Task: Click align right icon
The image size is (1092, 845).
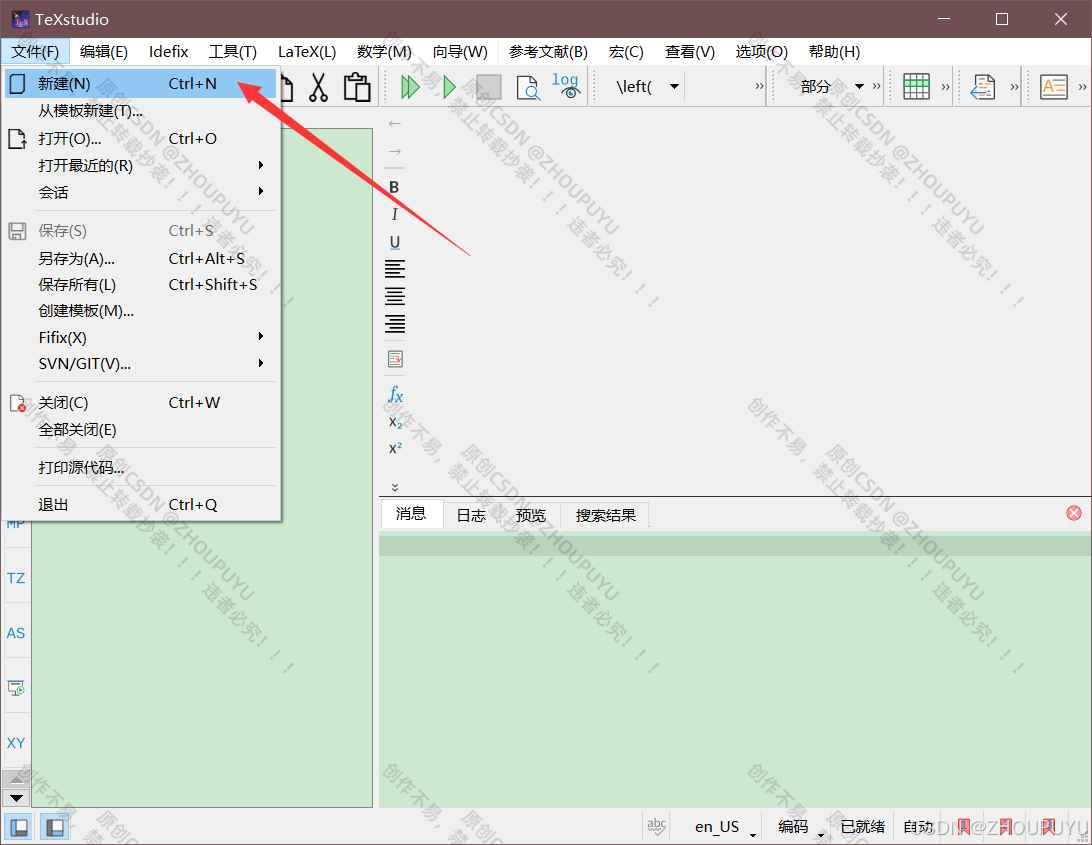Action: 395,323
